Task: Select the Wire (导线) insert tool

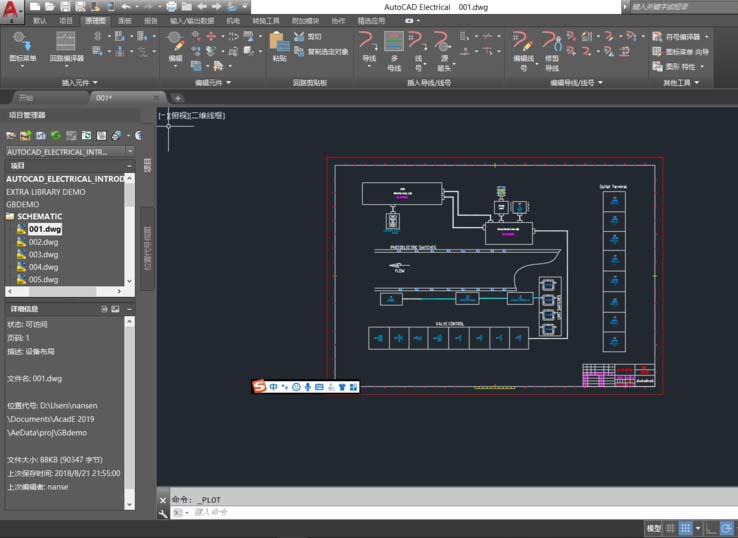Action: click(369, 47)
